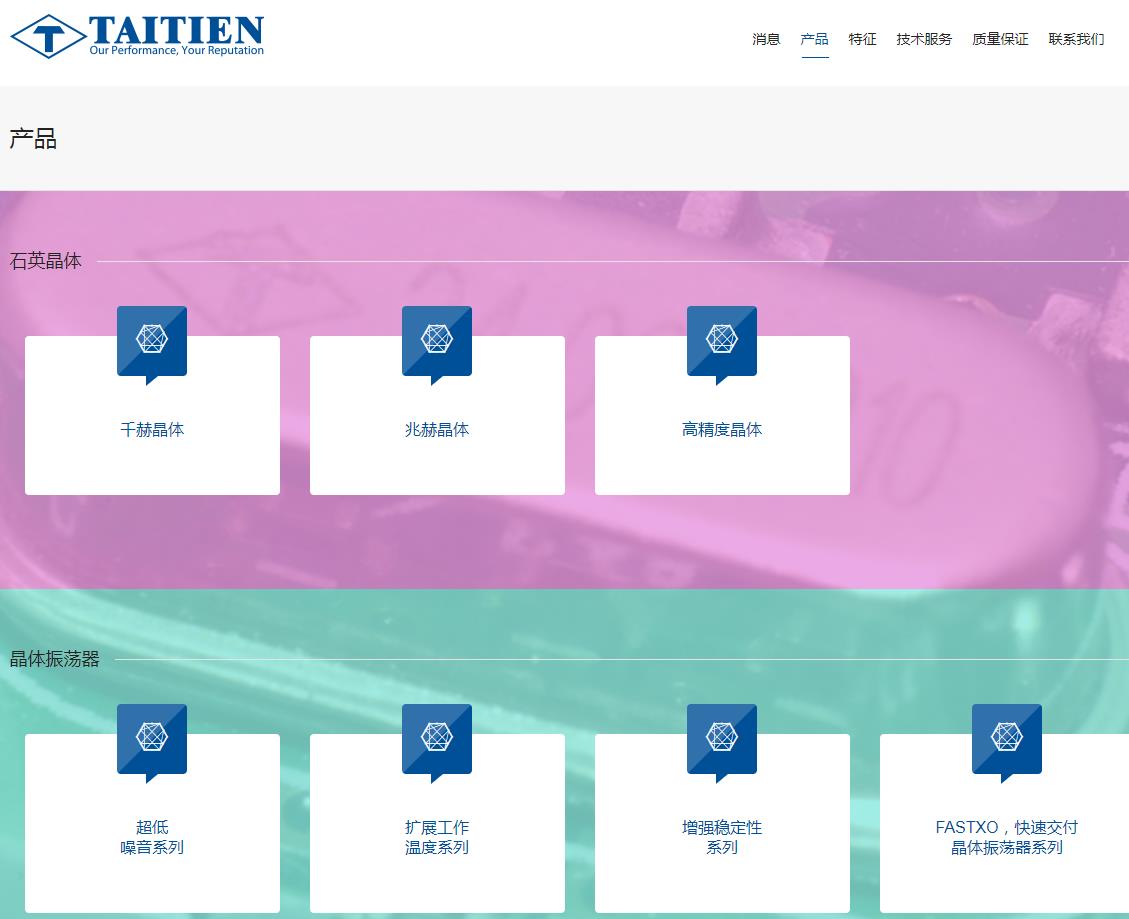Open the 技术服务 navigation menu
The height and width of the screenshot is (919, 1129).
pos(924,39)
